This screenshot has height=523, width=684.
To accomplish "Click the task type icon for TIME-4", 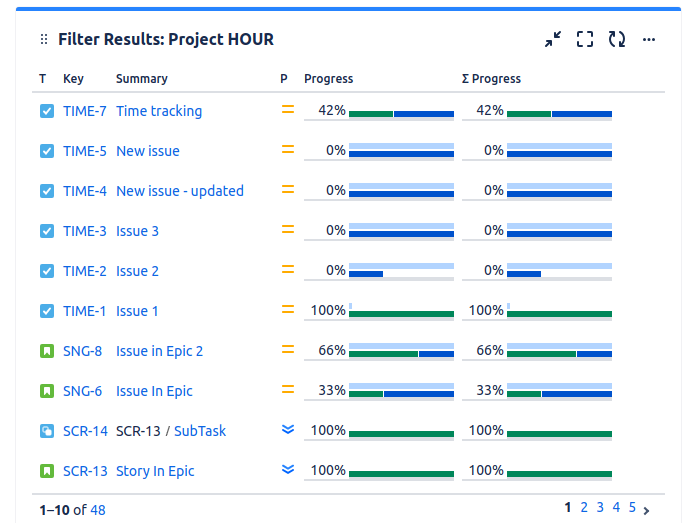I will [47, 191].
